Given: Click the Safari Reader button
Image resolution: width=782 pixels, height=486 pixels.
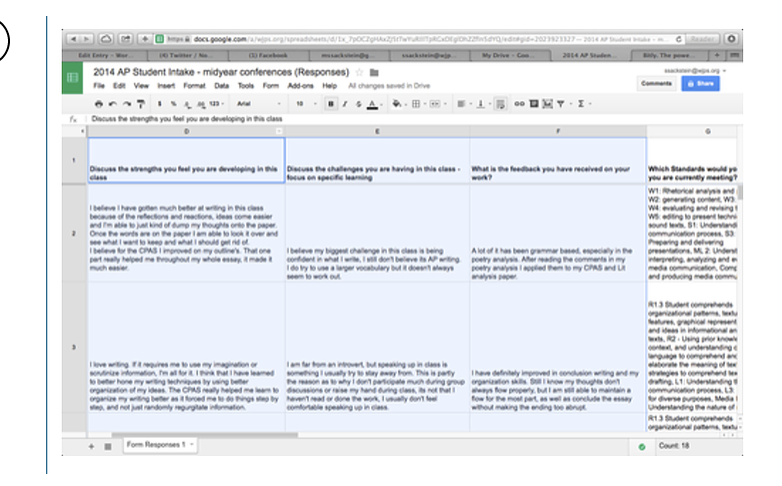Looking at the screenshot, I should 702,39.
